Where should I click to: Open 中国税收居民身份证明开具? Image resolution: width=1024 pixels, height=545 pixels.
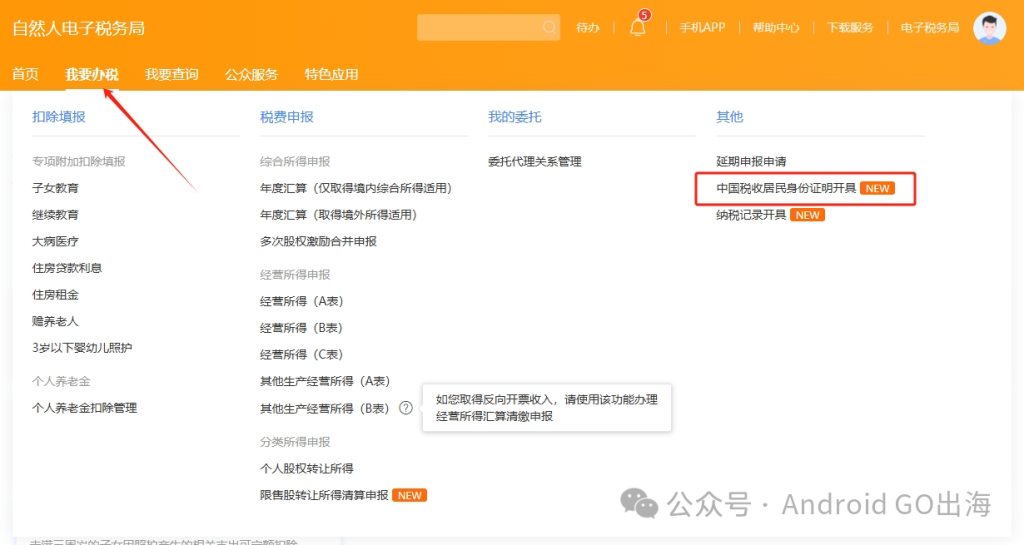tap(786, 188)
